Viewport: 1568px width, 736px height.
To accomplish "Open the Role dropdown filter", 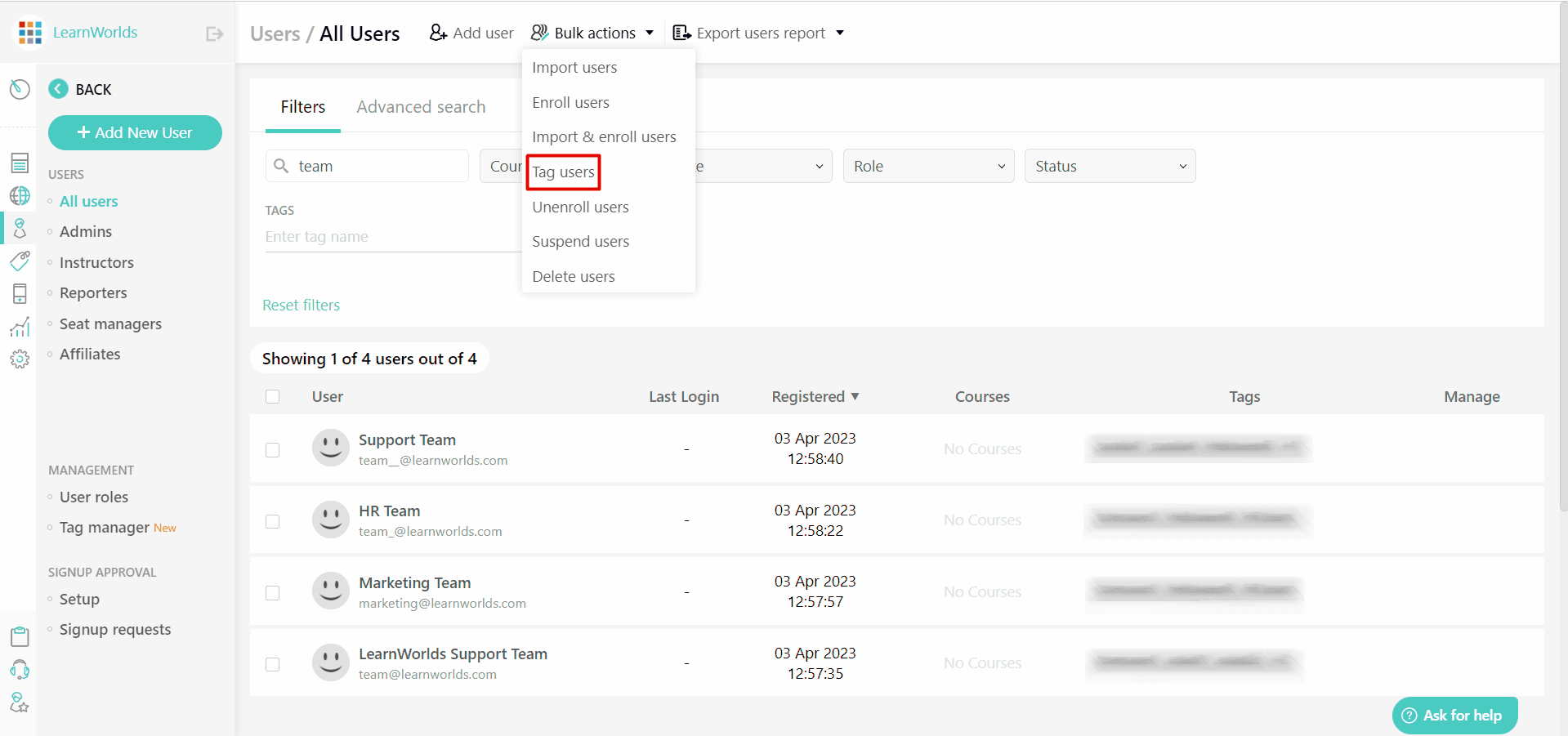I will [928, 166].
